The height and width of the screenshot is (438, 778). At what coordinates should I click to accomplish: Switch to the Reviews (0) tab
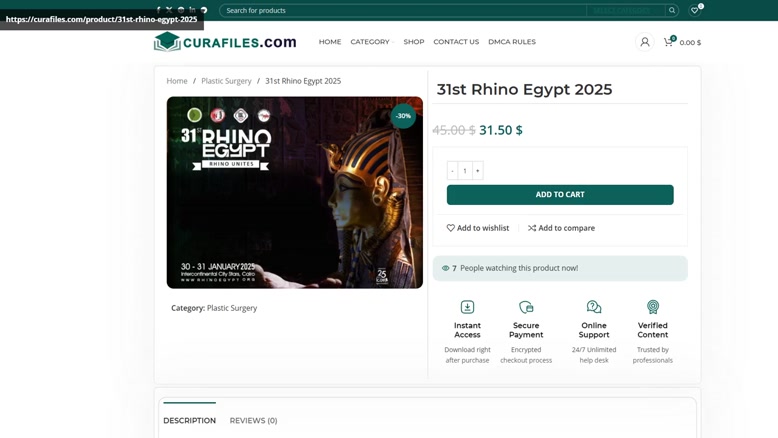coord(253,420)
